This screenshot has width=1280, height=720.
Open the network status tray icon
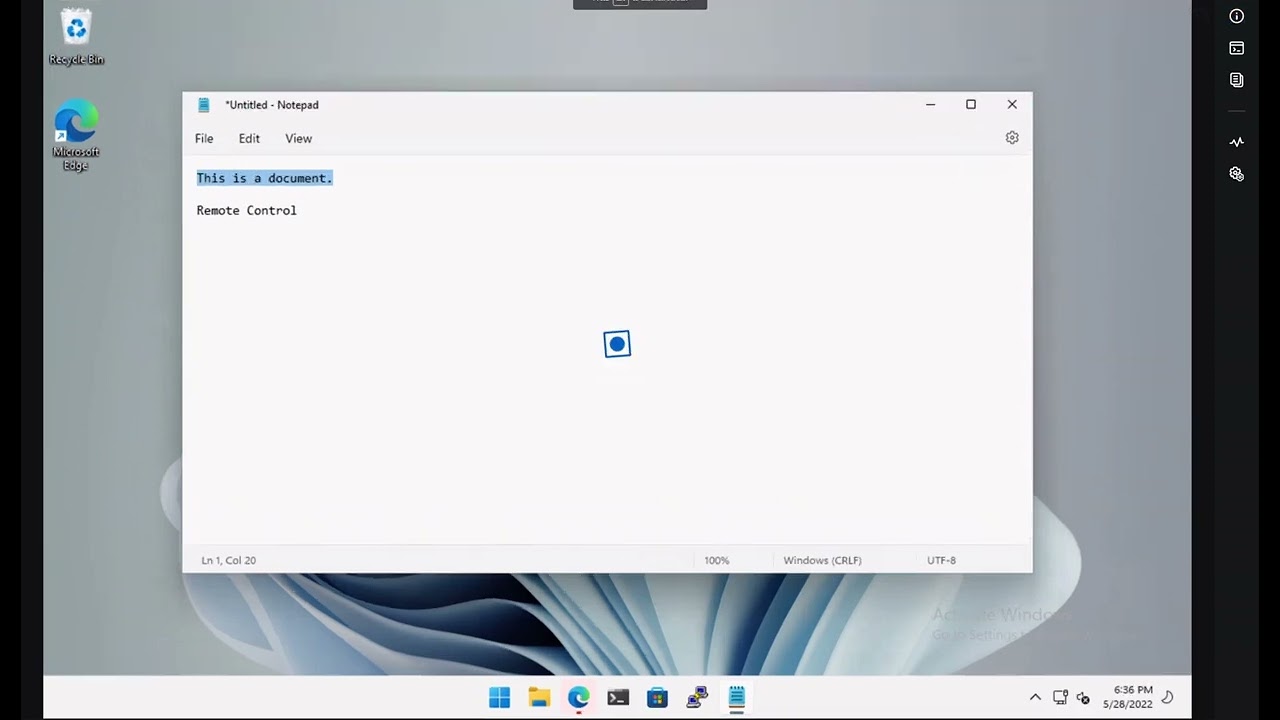click(1061, 697)
